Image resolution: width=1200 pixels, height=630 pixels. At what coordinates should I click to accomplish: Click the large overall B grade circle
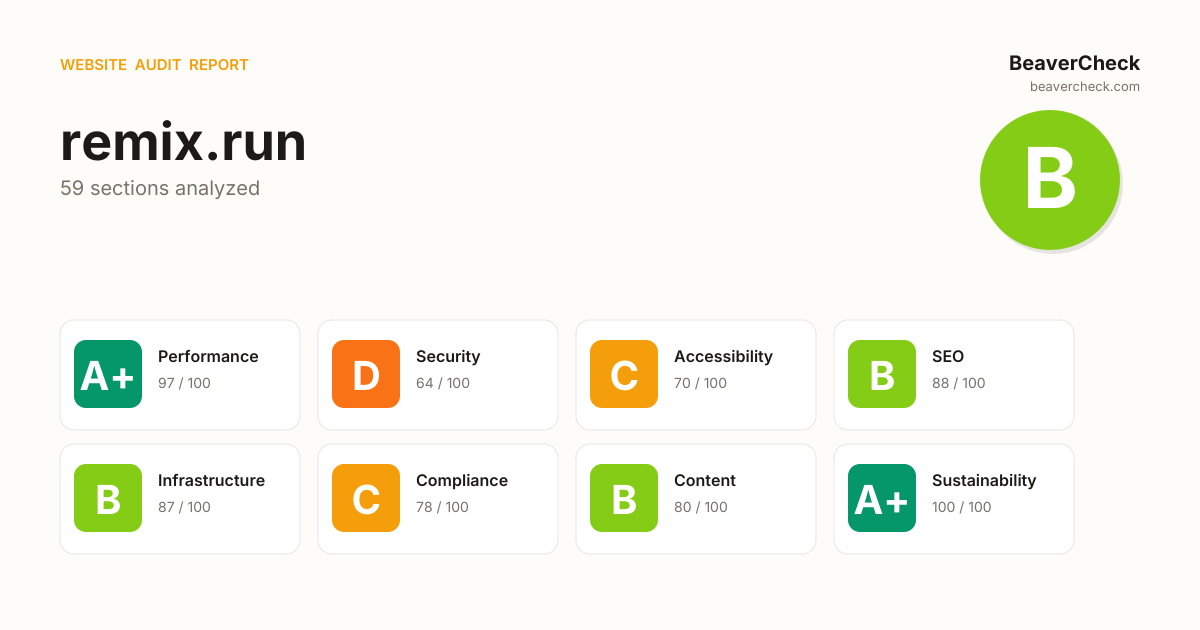(x=1050, y=180)
